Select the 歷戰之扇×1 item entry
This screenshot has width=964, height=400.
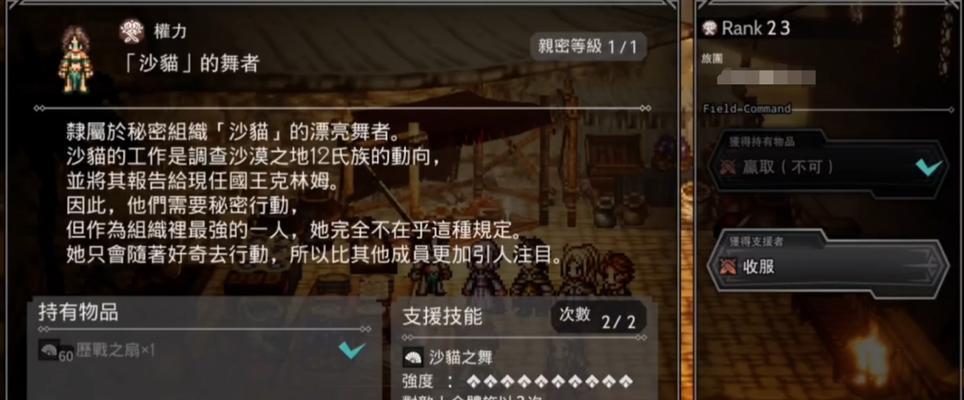click(x=203, y=350)
